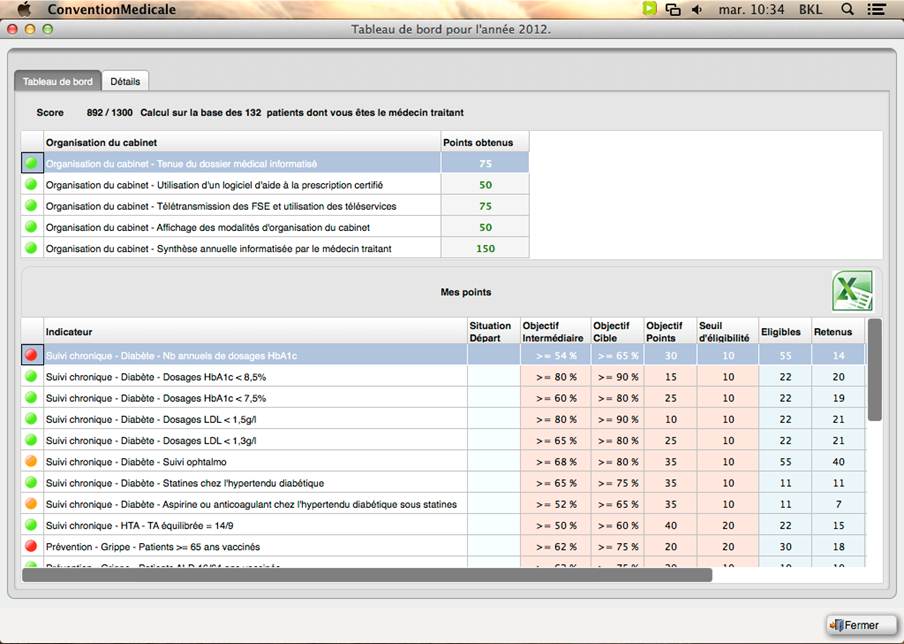Click the 150 points value for Synthèse annuelle
904x644 pixels.
485,248
